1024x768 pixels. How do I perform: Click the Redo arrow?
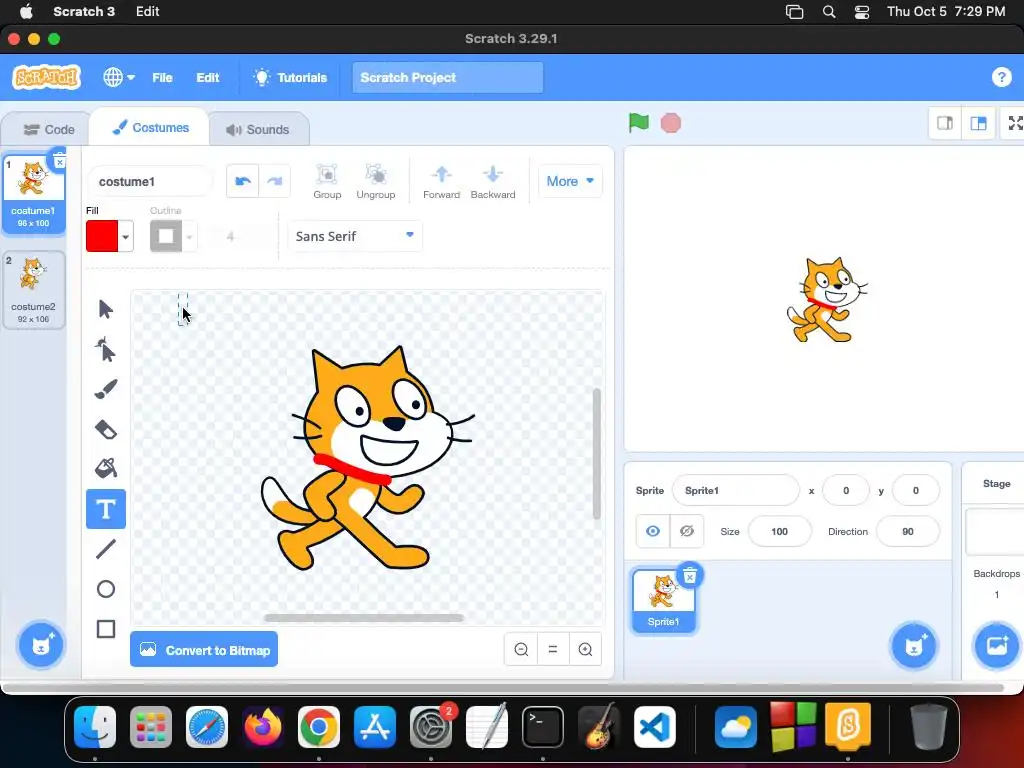pos(274,181)
